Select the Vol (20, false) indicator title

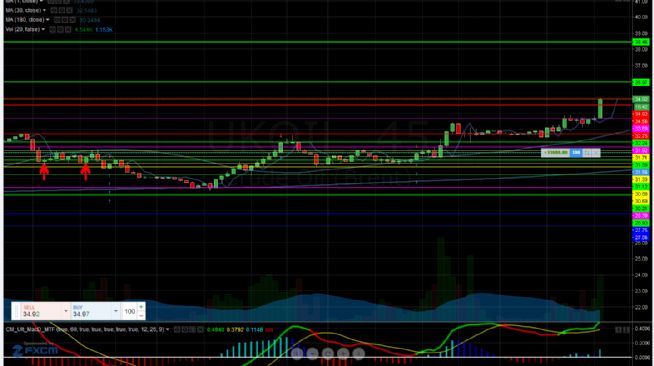tap(23, 29)
